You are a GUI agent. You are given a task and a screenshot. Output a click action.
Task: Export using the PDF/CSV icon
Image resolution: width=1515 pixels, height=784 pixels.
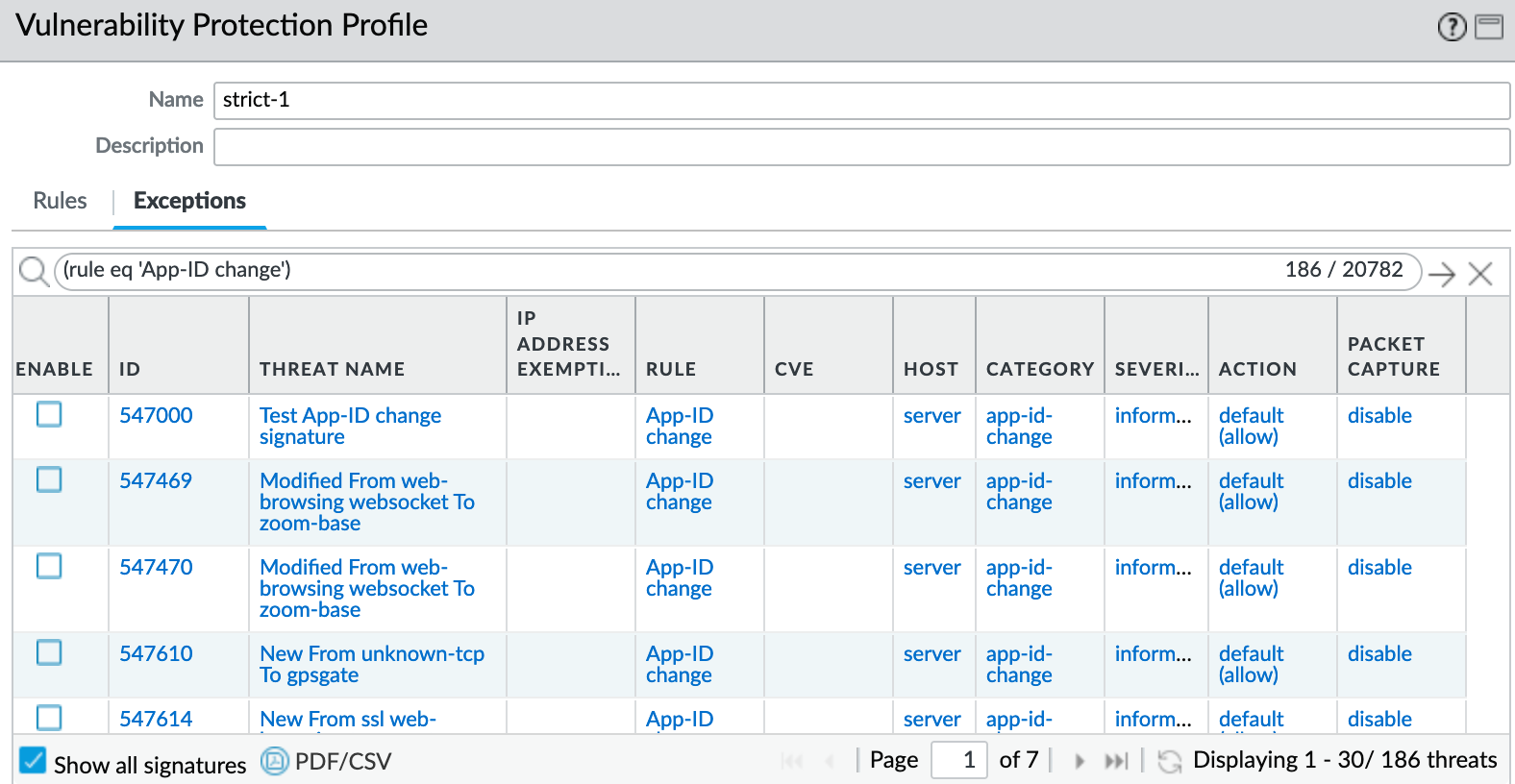[275, 761]
